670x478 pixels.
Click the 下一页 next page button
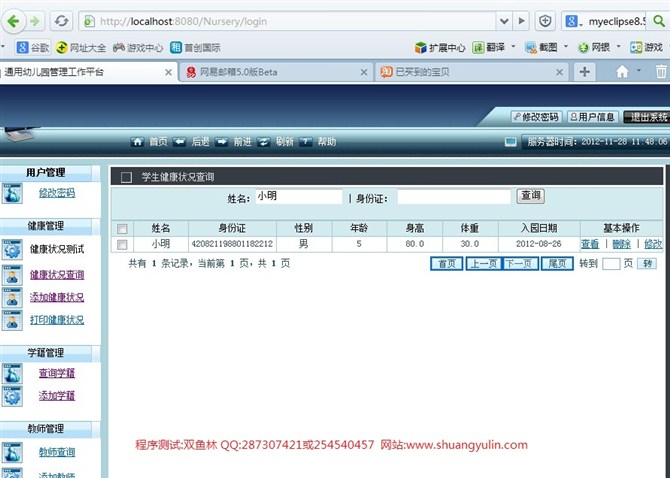coord(520,264)
